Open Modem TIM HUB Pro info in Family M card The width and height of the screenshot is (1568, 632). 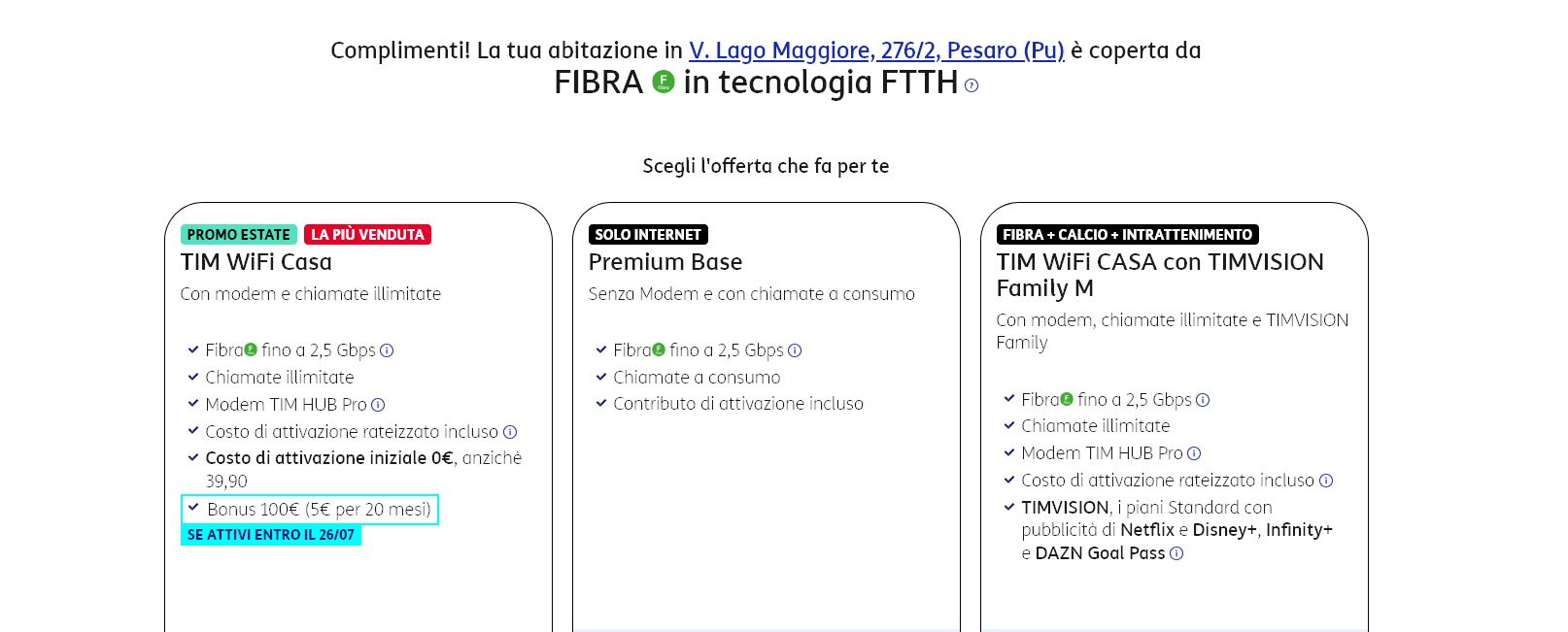click(1194, 453)
